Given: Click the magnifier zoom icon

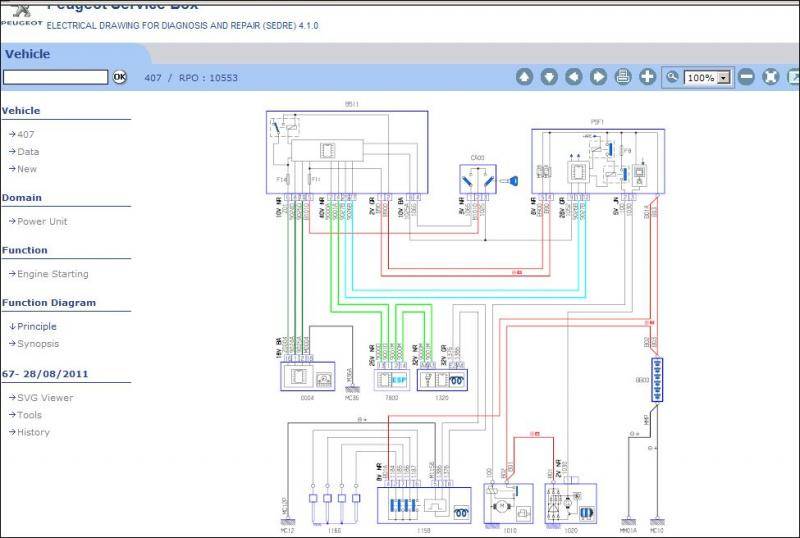Looking at the screenshot, I should point(673,77).
